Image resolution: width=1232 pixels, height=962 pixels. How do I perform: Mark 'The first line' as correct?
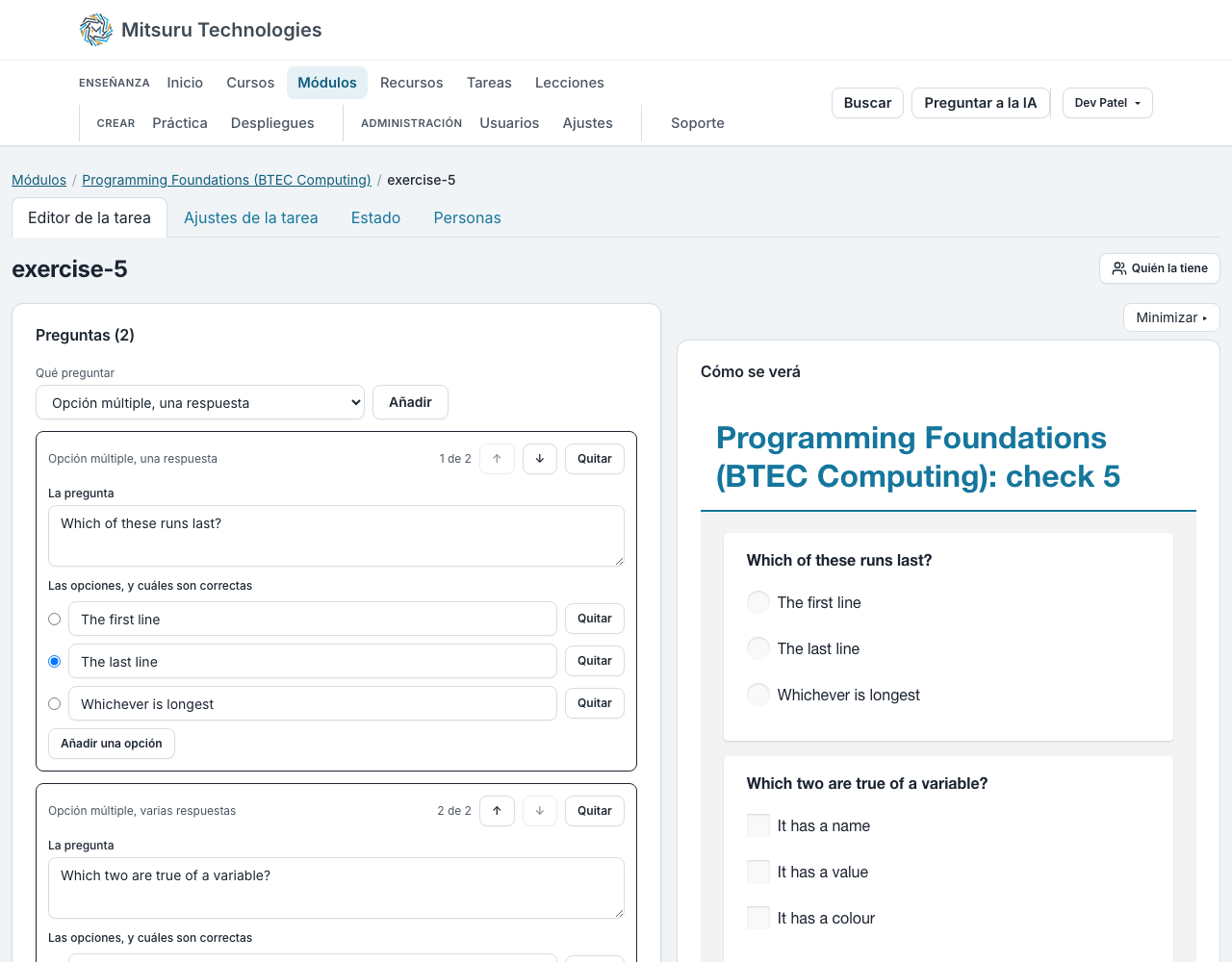click(x=55, y=620)
